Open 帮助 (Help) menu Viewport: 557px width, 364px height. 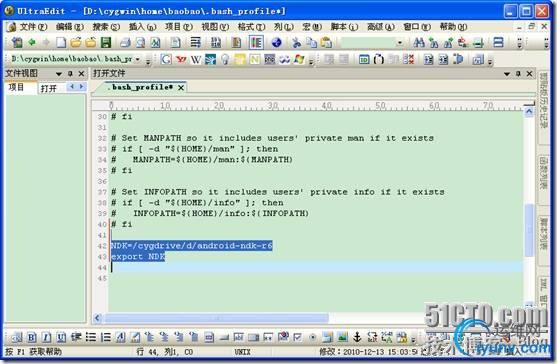pyautogui.click(x=453, y=27)
